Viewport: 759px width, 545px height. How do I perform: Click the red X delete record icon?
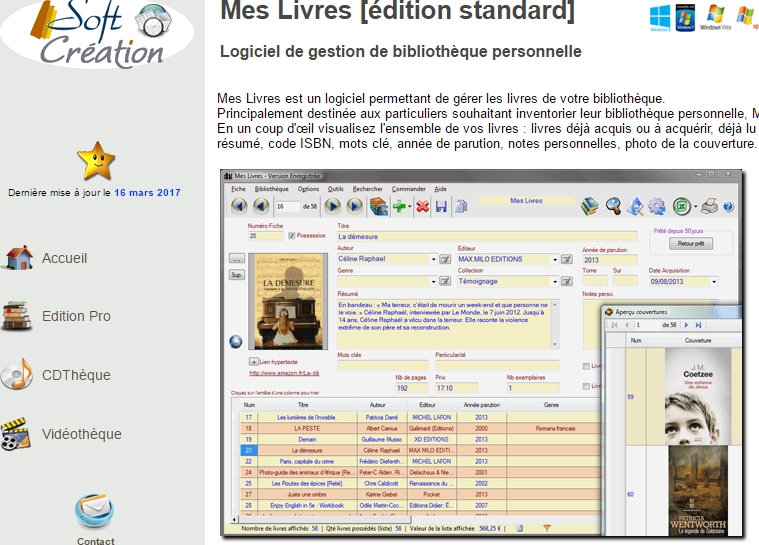pyautogui.click(x=422, y=207)
